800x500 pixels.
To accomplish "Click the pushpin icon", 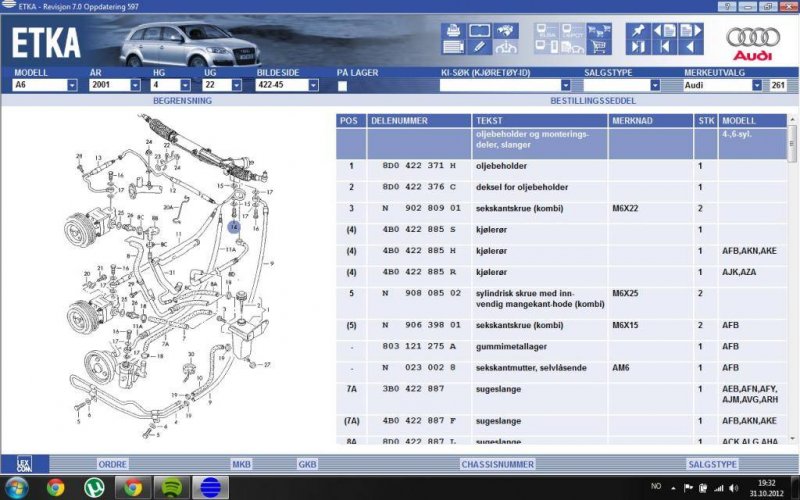I will 637,30.
